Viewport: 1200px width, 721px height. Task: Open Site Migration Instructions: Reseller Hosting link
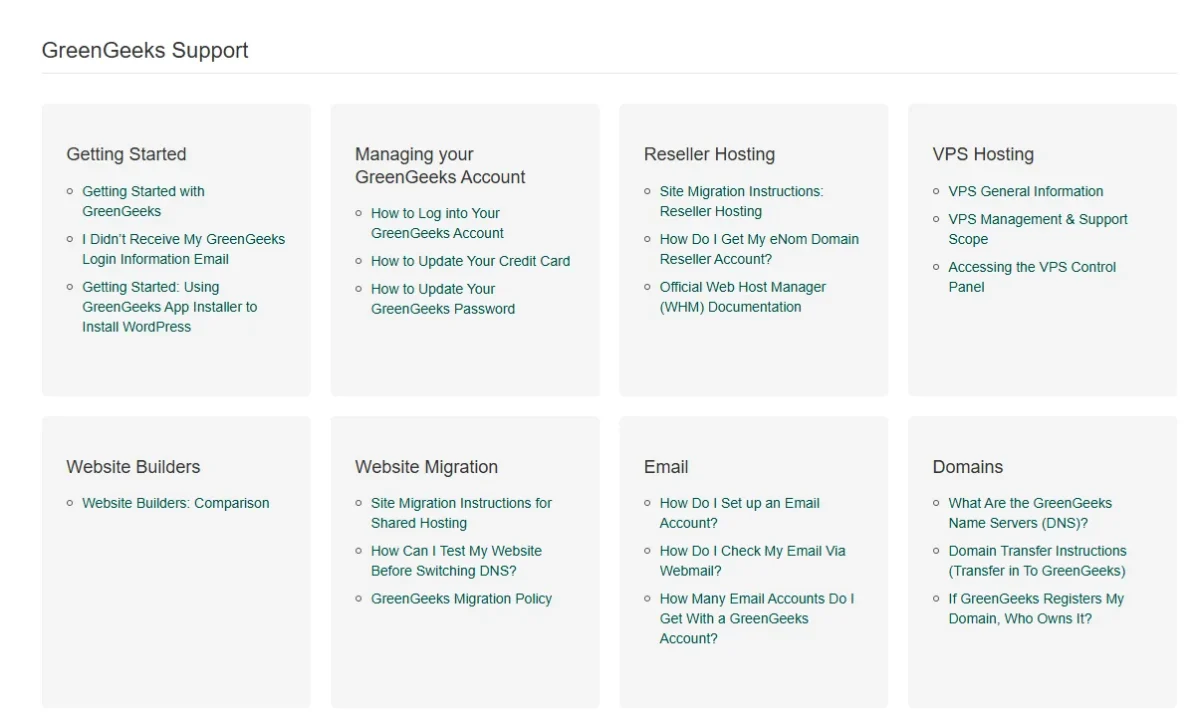coord(741,201)
